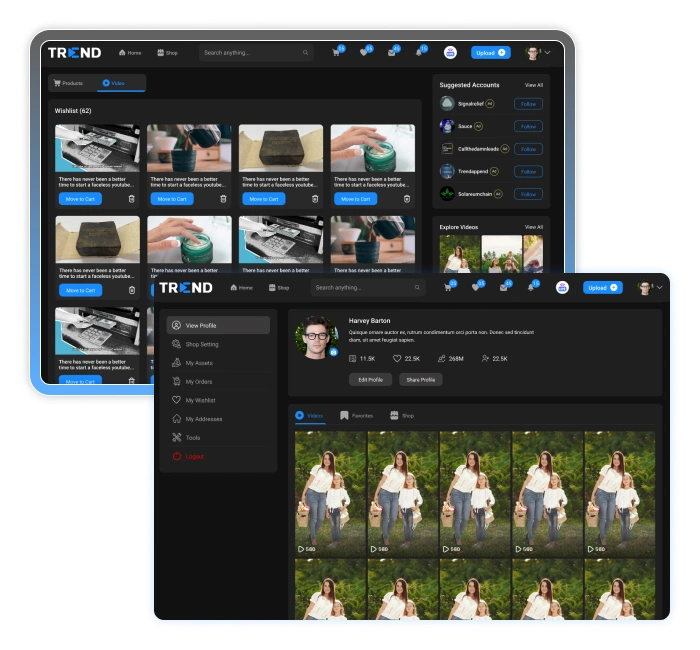The image size is (700, 650).
Task: Open first Explore Videos thumbnail
Action: 460,254
